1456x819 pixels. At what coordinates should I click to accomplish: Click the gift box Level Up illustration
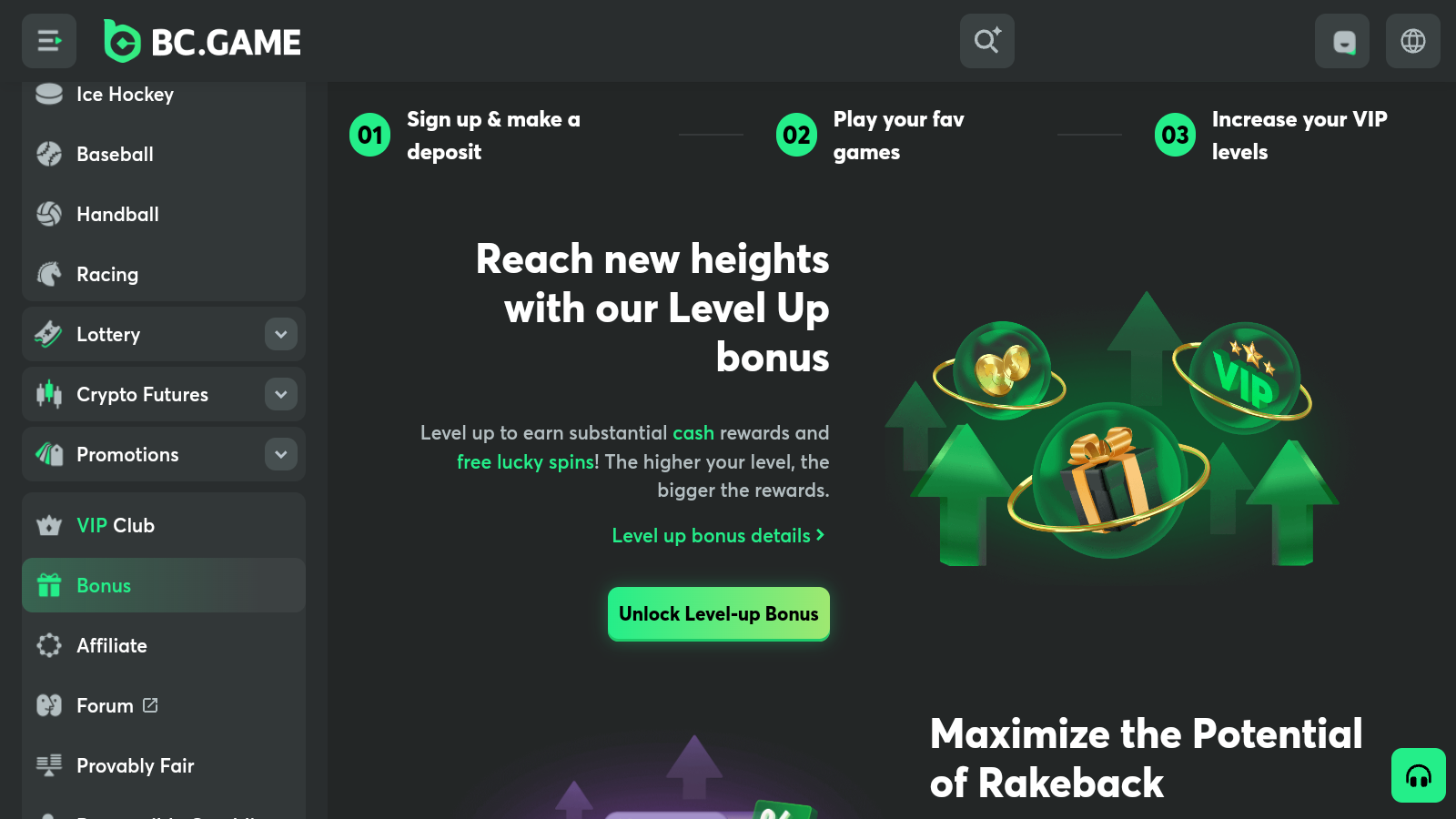pyautogui.click(x=1110, y=478)
